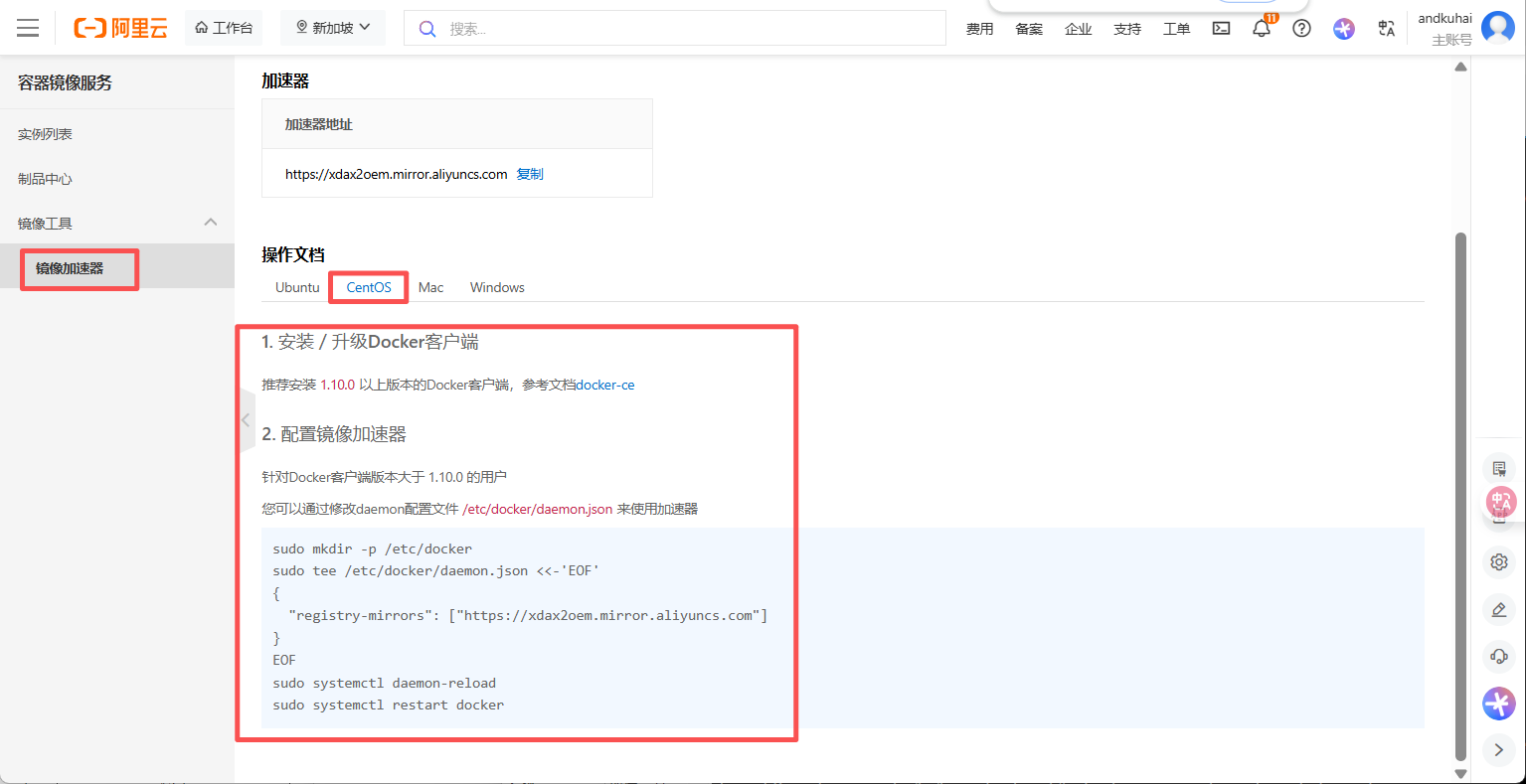Open the language switcher icon

1386,28
